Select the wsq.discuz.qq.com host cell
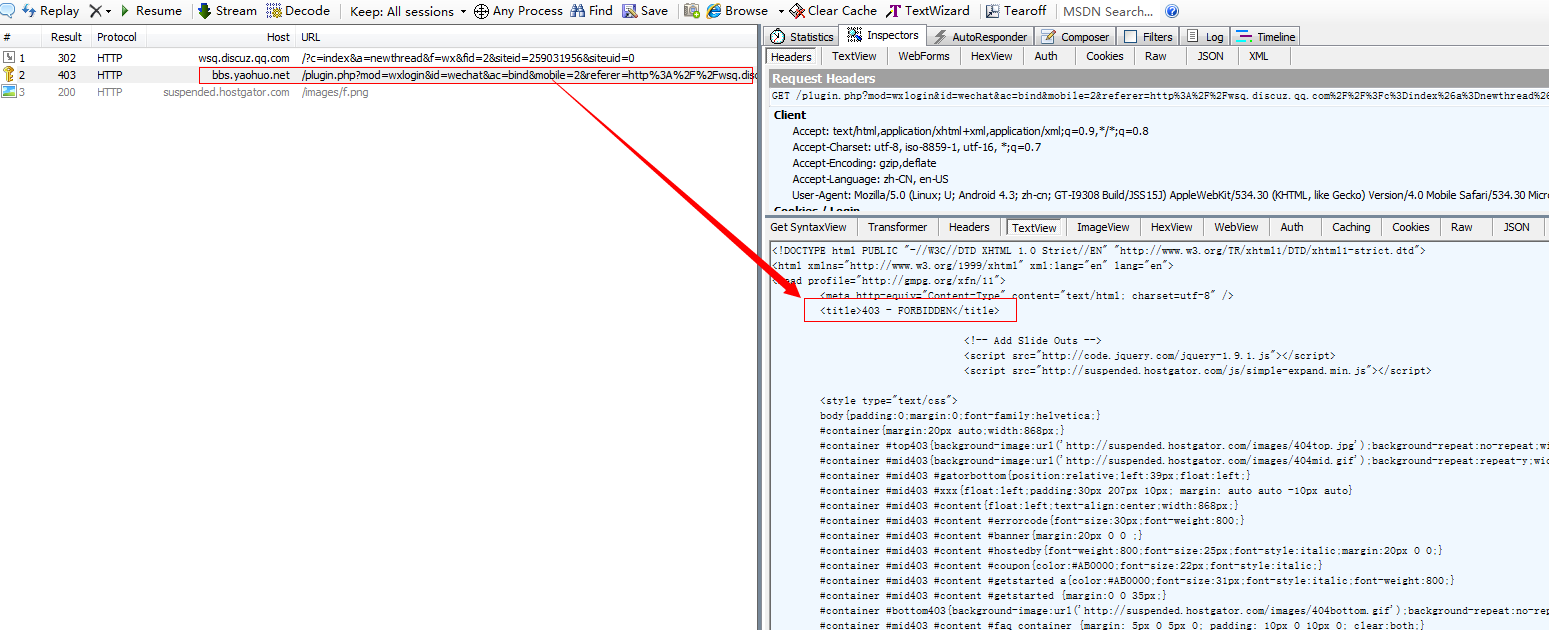Viewport: 1549px width, 630px height. [x=243, y=58]
